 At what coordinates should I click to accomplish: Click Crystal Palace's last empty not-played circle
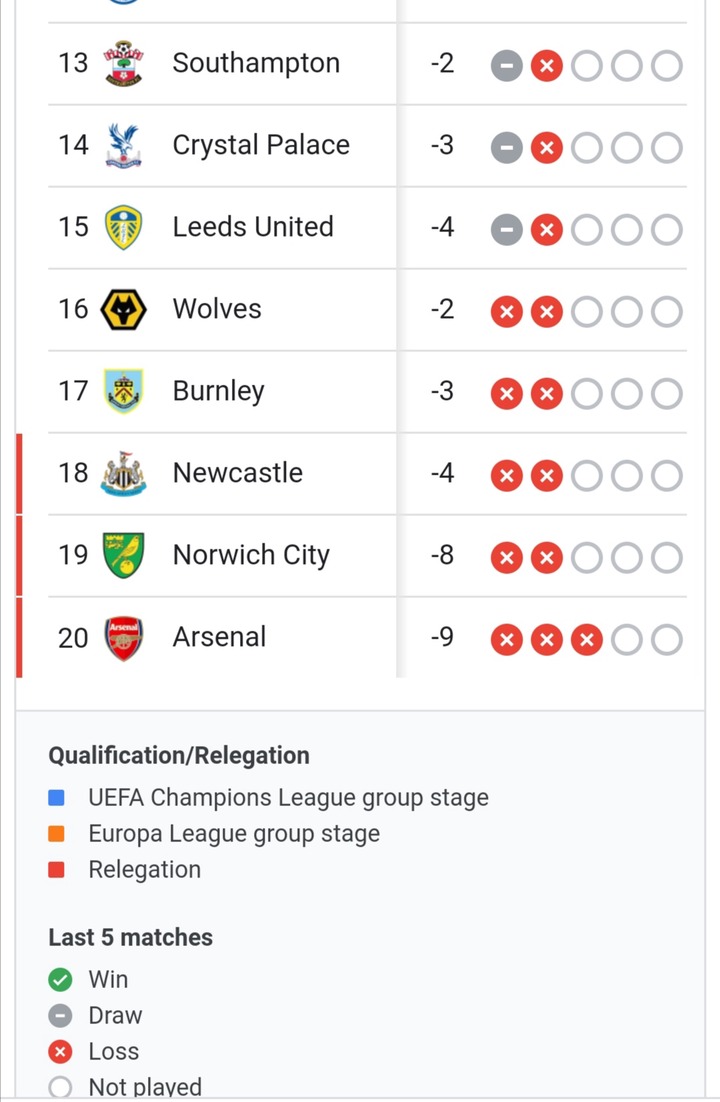tap(667, 148)
